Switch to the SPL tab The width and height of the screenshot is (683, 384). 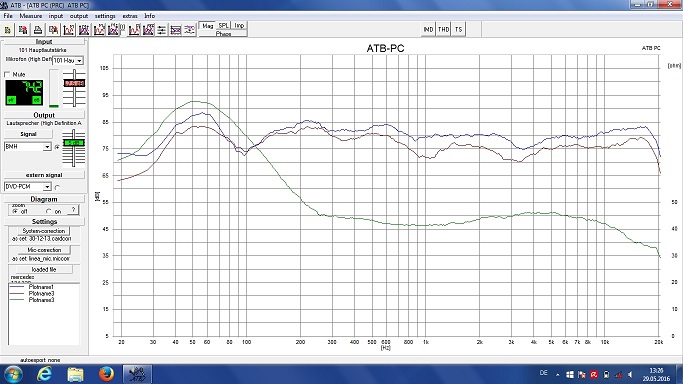click(223, 26)
